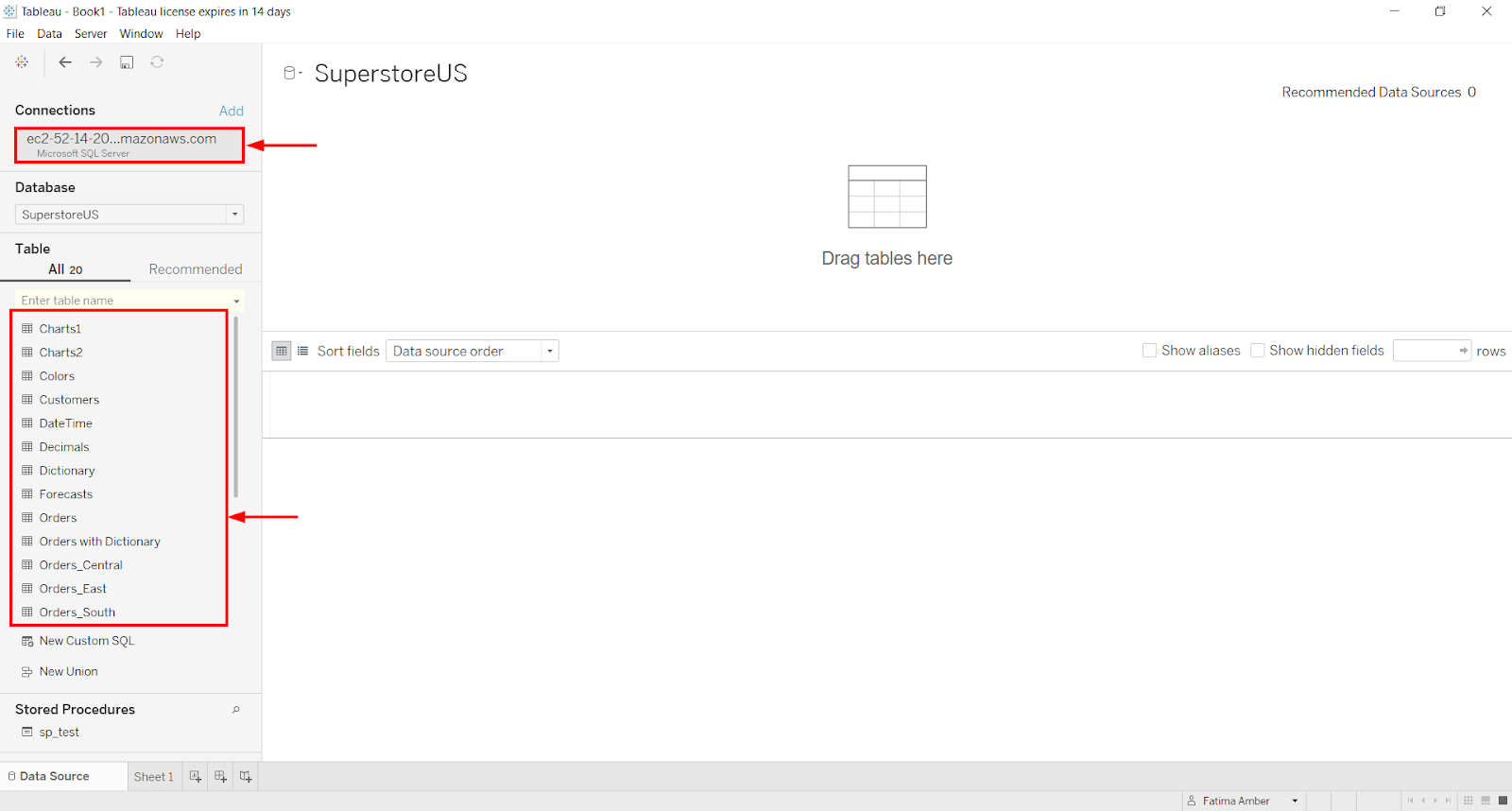Image resolution: width=1512 pixels, height=811 pixels.
Task: Open the Server menu
Action: click(x=91, y=34)
